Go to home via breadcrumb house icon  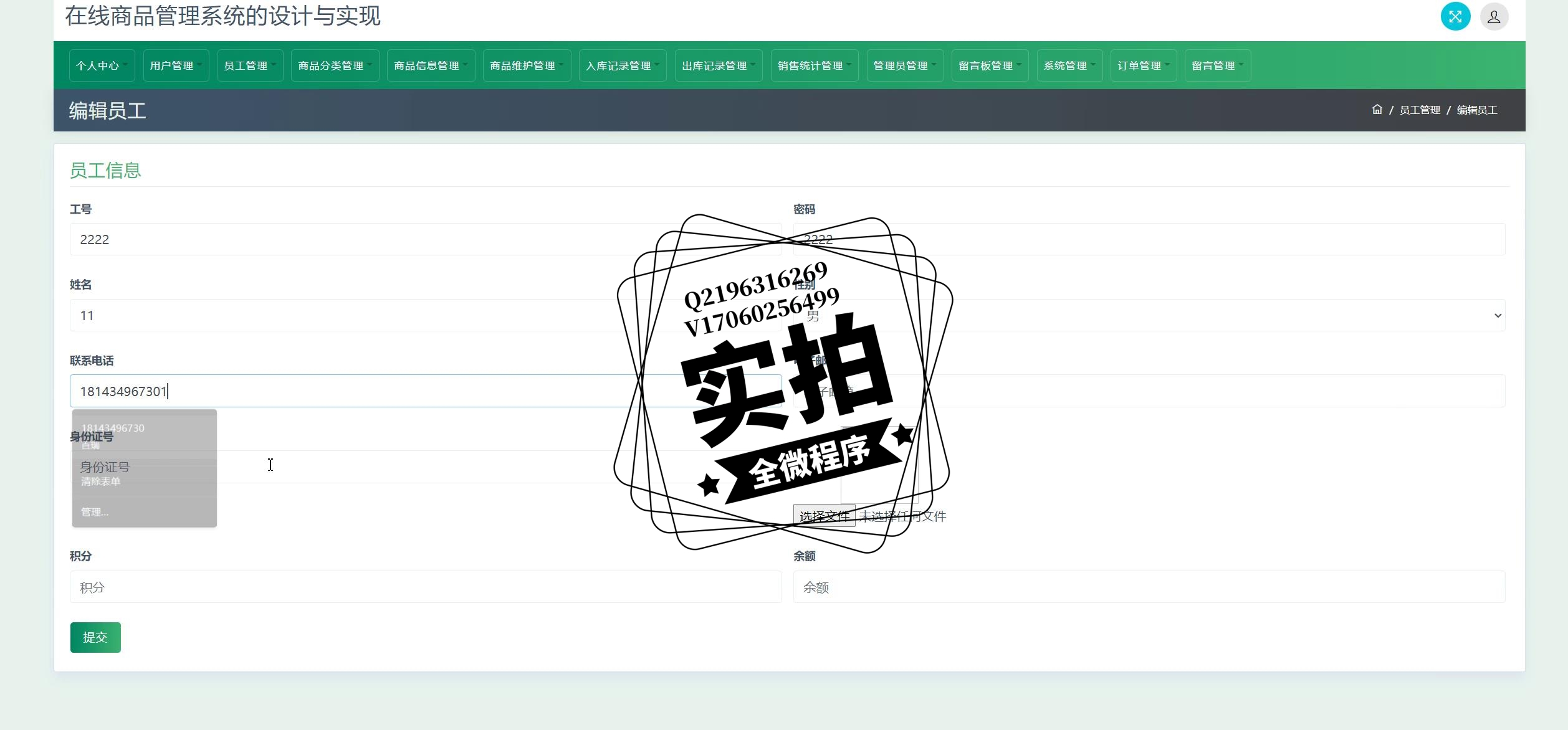pyautogui.click(x=1377, y=110)
